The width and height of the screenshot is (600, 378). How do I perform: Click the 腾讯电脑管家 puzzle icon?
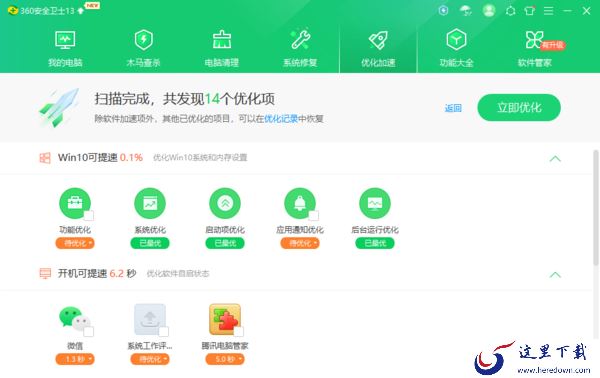[x=225, y=319]
